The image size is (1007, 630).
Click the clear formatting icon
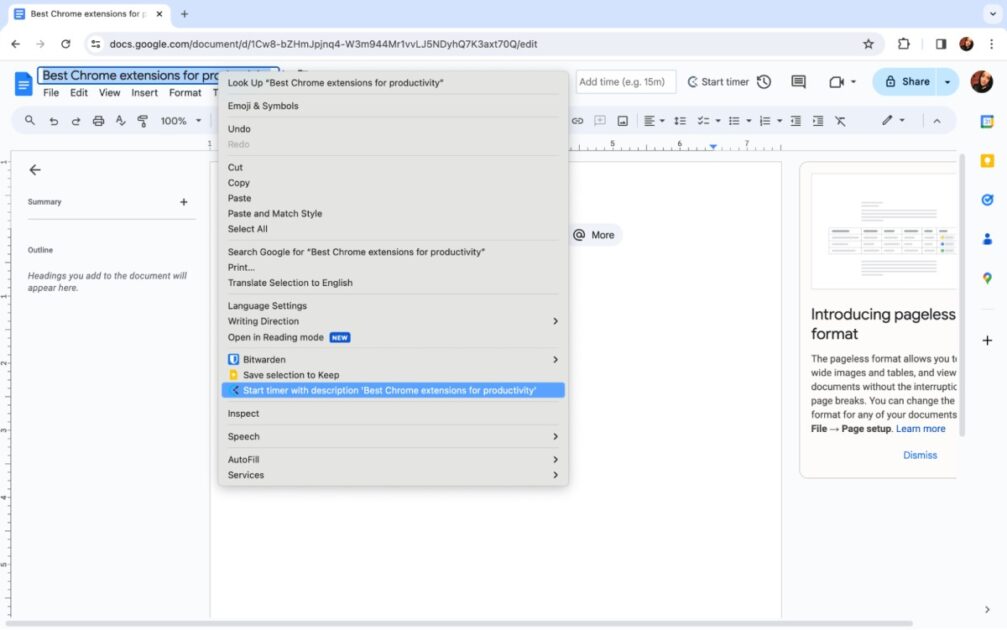pos(839,120)
